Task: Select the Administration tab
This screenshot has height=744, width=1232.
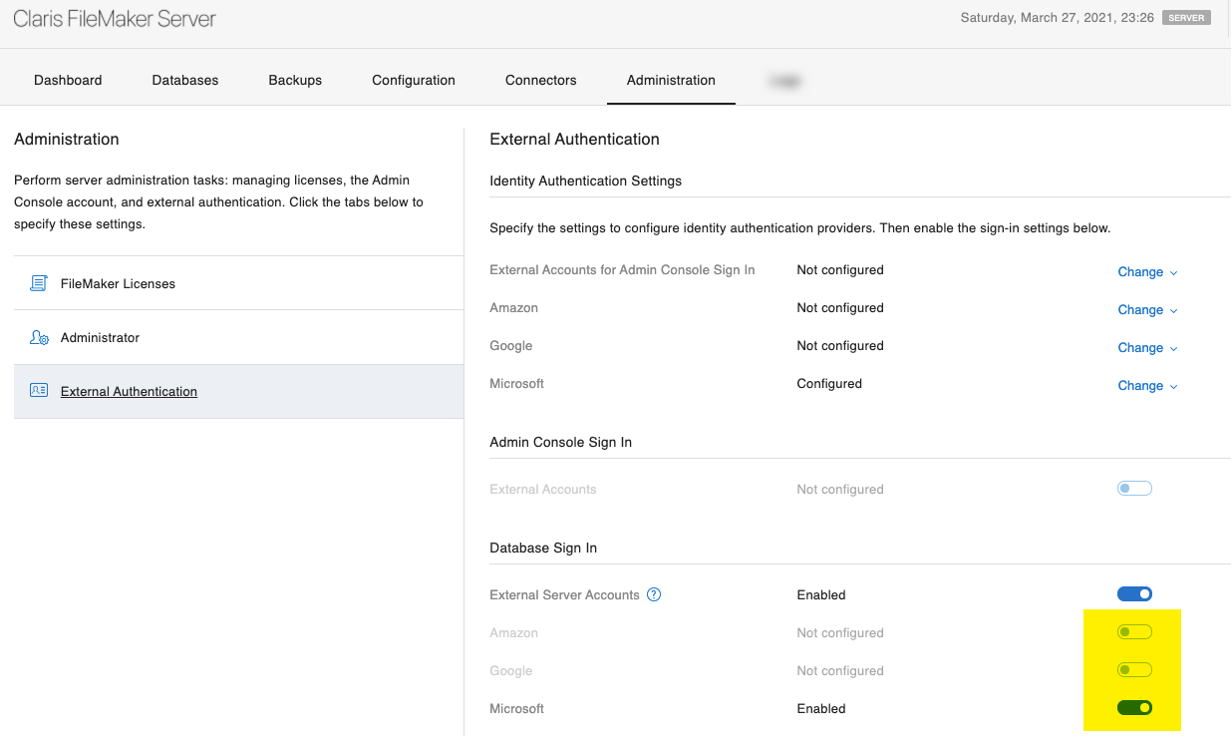Action: point(671,80)
